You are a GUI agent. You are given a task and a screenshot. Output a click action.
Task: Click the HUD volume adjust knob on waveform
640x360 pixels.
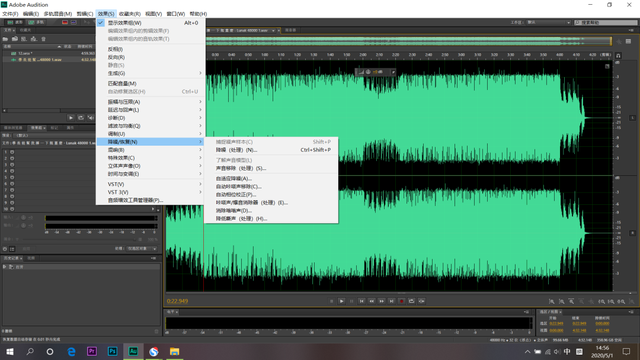[x=368, y=72]
